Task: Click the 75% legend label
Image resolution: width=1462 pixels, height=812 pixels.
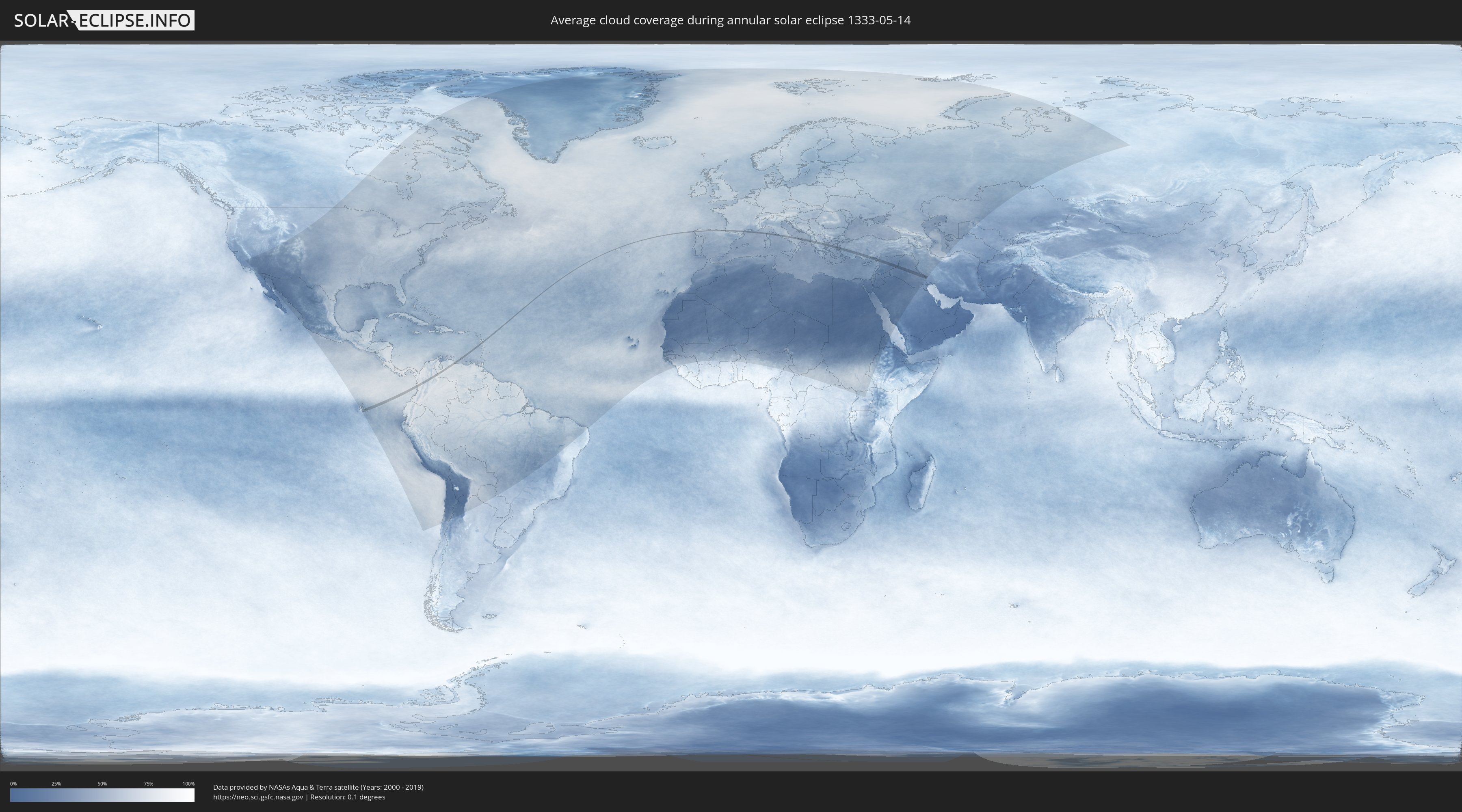Action: tap(148, 784)
